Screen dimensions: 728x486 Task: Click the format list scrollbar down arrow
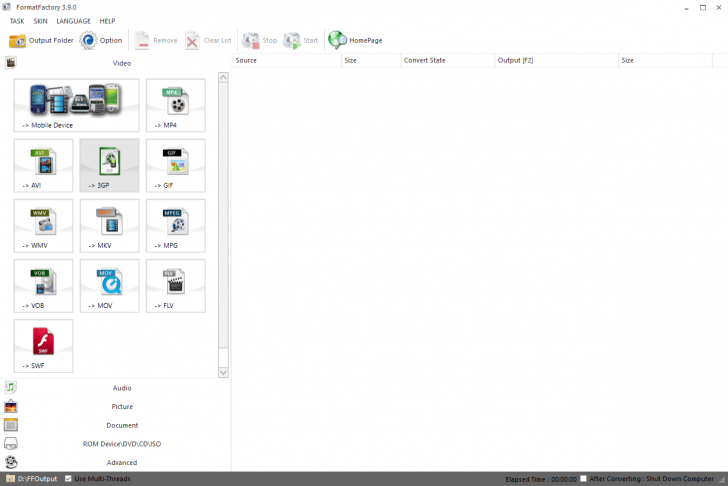tap(223, 373)
